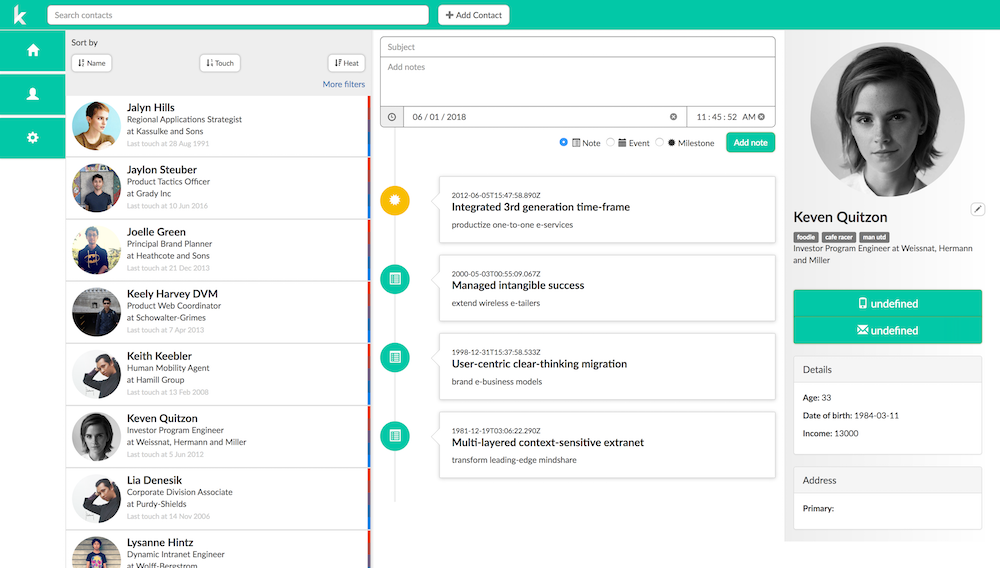The width and height of the screenshot is (1000, 568).
Task: Click the Subject input field
Action: [x=578, y=47]
